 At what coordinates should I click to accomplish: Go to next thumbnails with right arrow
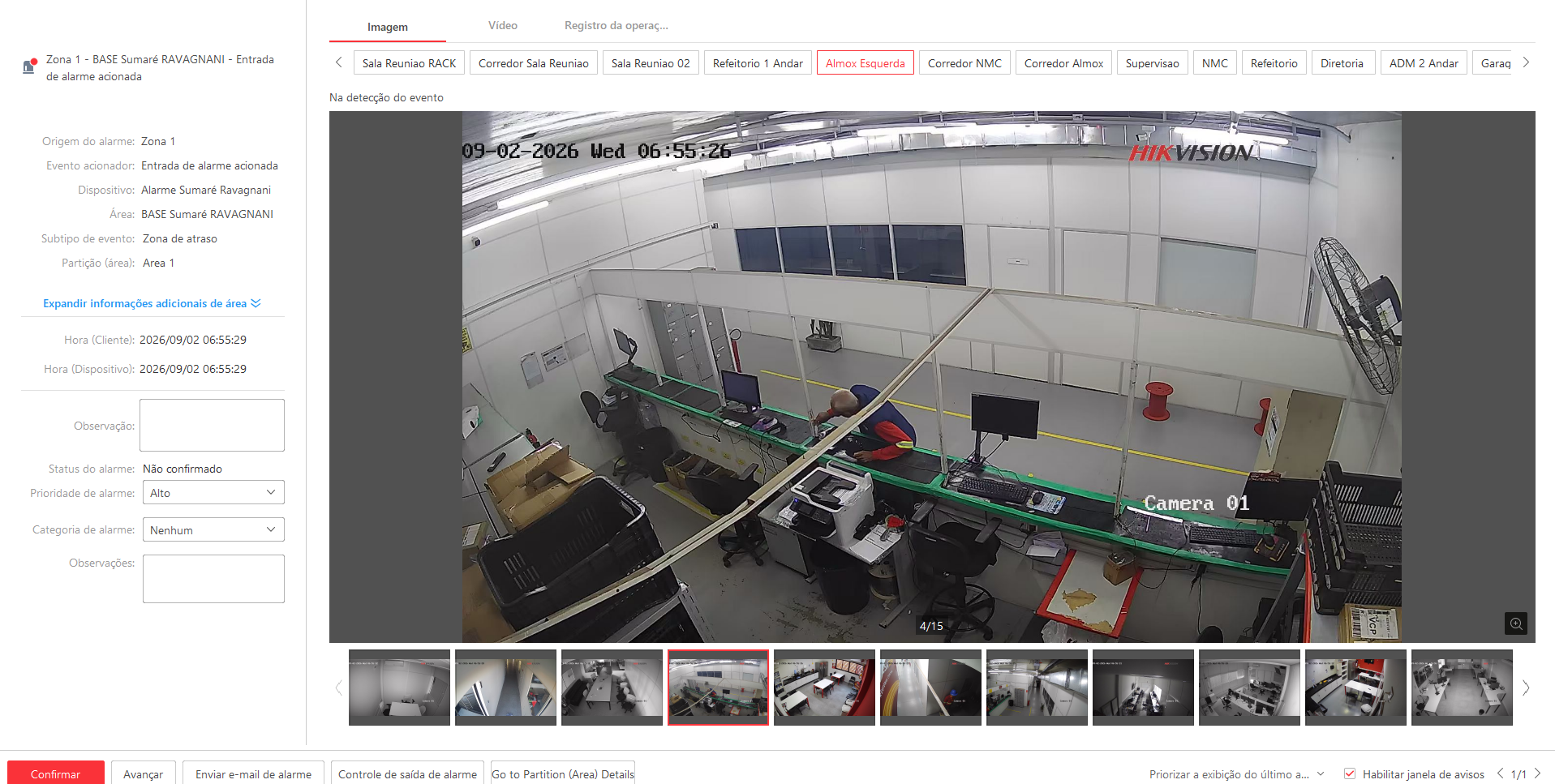tap(1526, 688)
